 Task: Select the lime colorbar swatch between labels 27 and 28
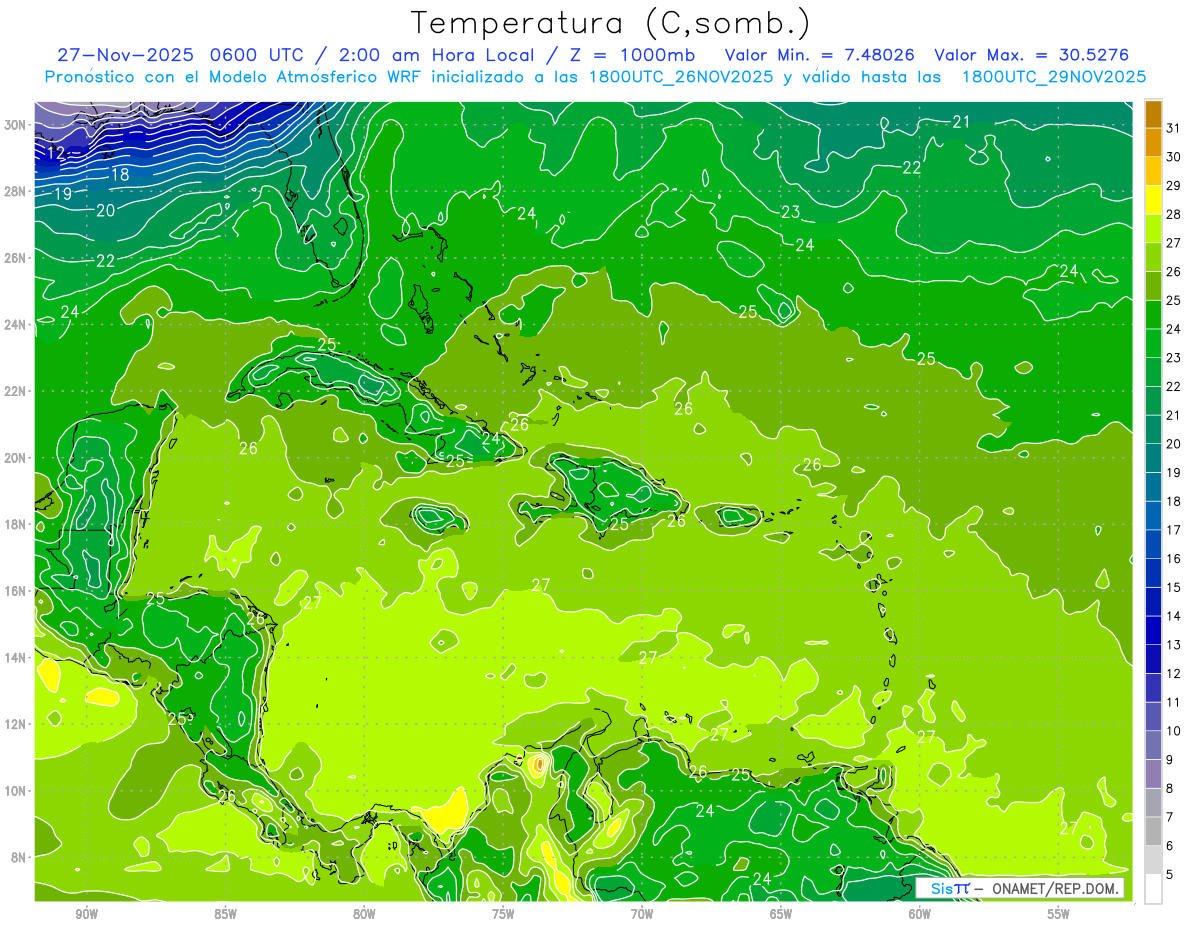click(x=1153, y=229)
